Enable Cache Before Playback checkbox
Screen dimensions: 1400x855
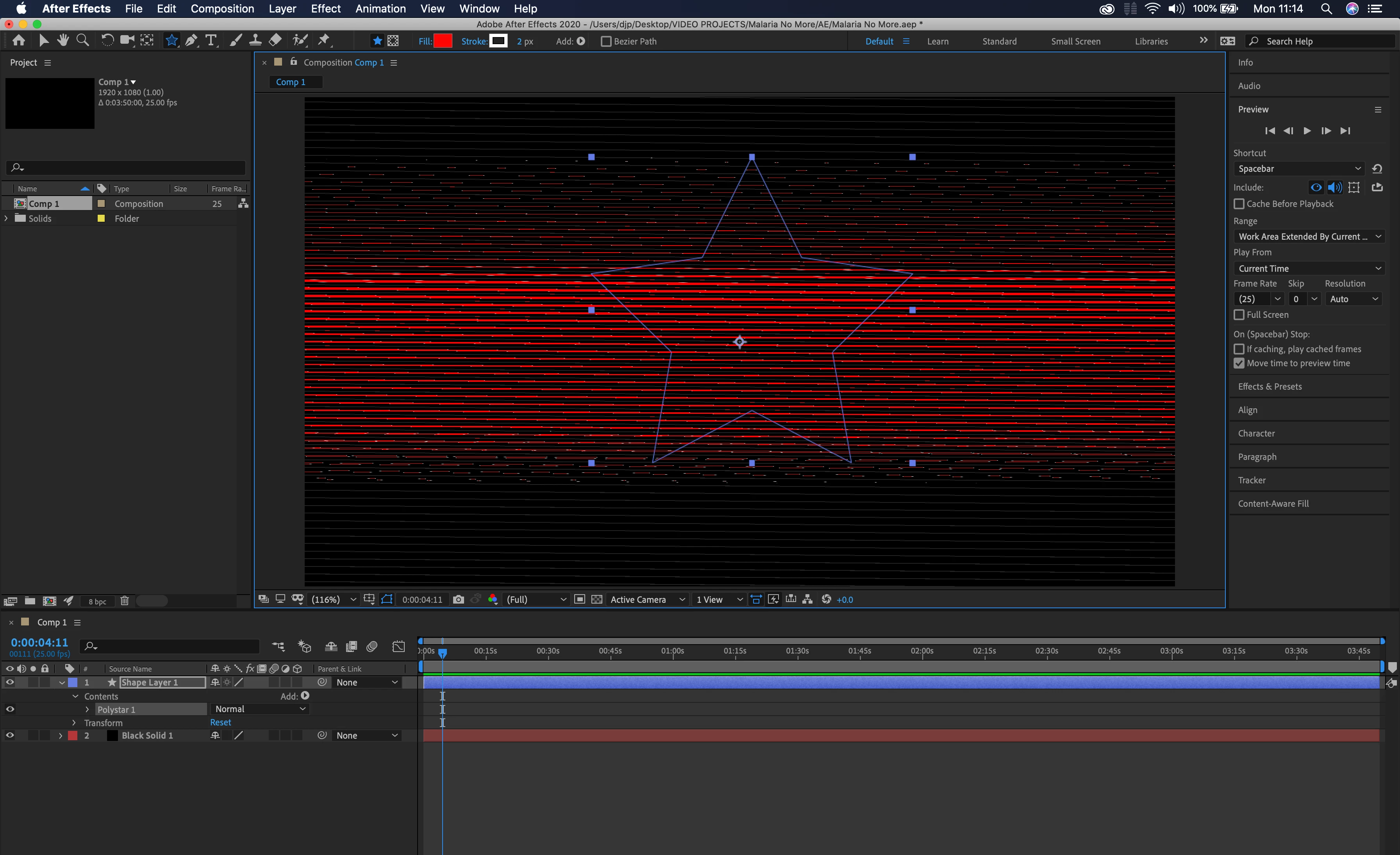(1239, 204)
